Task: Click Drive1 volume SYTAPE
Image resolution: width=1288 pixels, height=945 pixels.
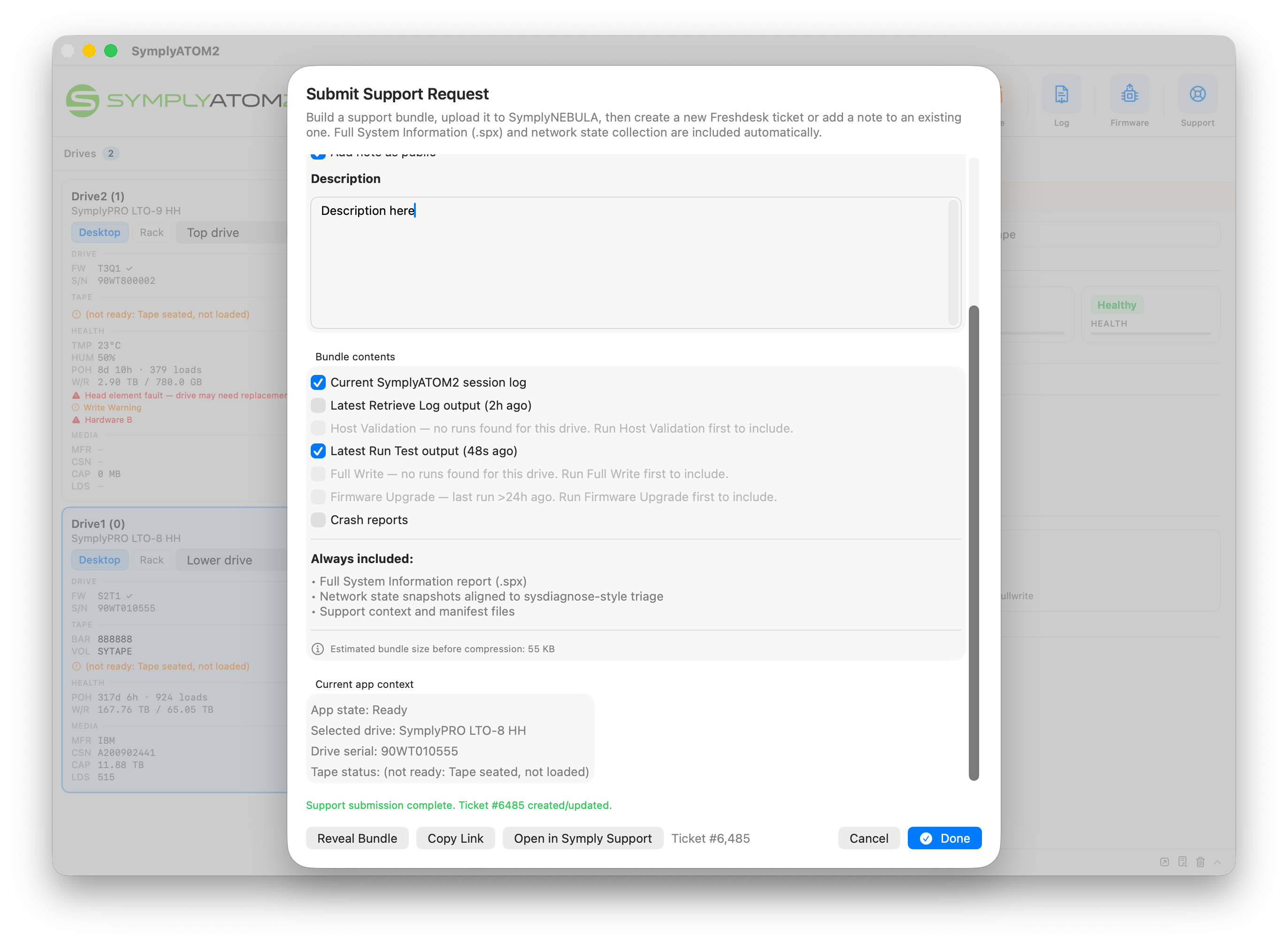Action: tap(115, 651)
